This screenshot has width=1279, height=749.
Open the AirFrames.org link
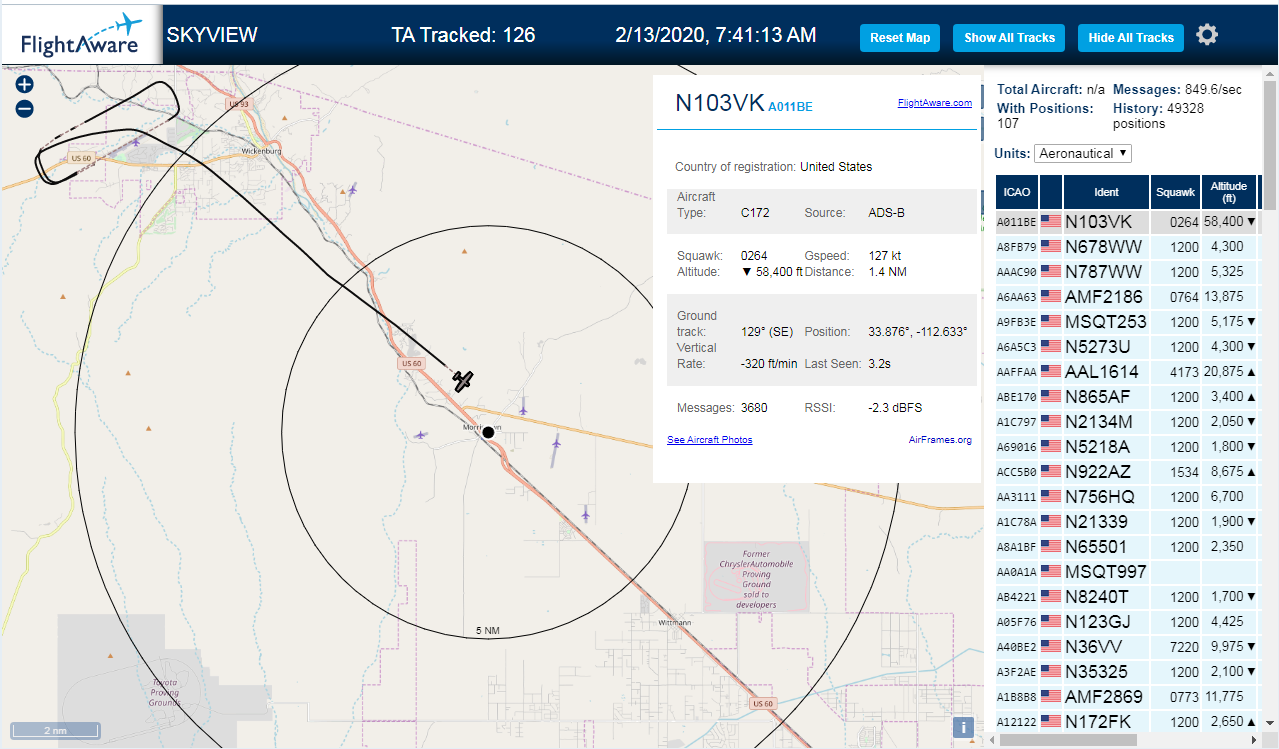[940, 440]
